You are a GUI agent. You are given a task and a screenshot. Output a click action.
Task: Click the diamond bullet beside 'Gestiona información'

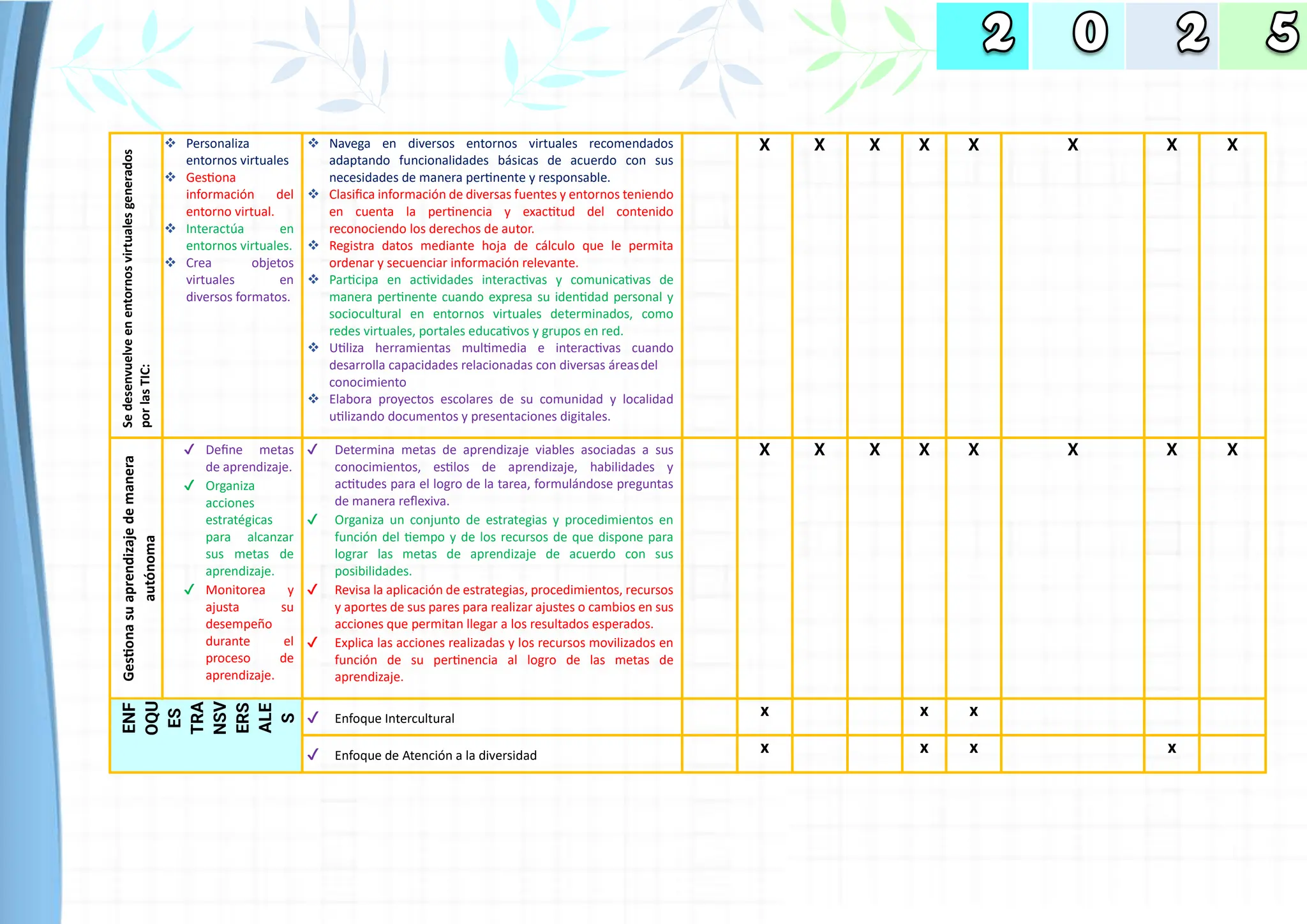click(x=170, y=177)
